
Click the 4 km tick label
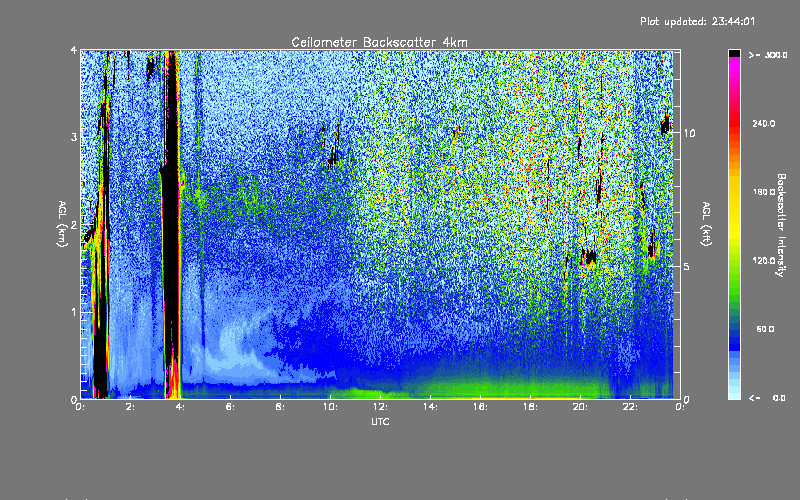pos(74,50)
